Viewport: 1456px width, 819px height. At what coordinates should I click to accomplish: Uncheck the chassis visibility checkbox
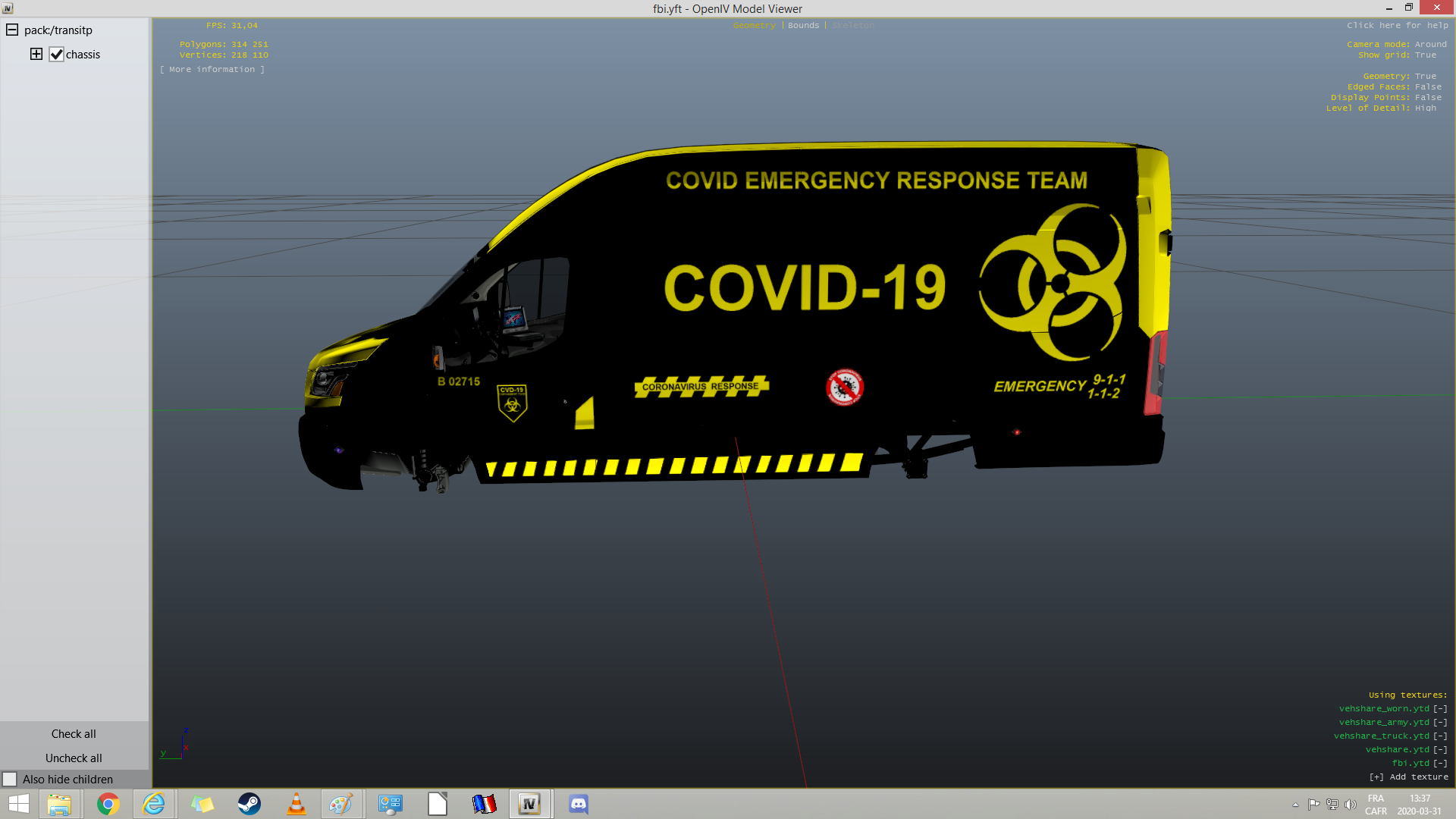tap(56, 55)
